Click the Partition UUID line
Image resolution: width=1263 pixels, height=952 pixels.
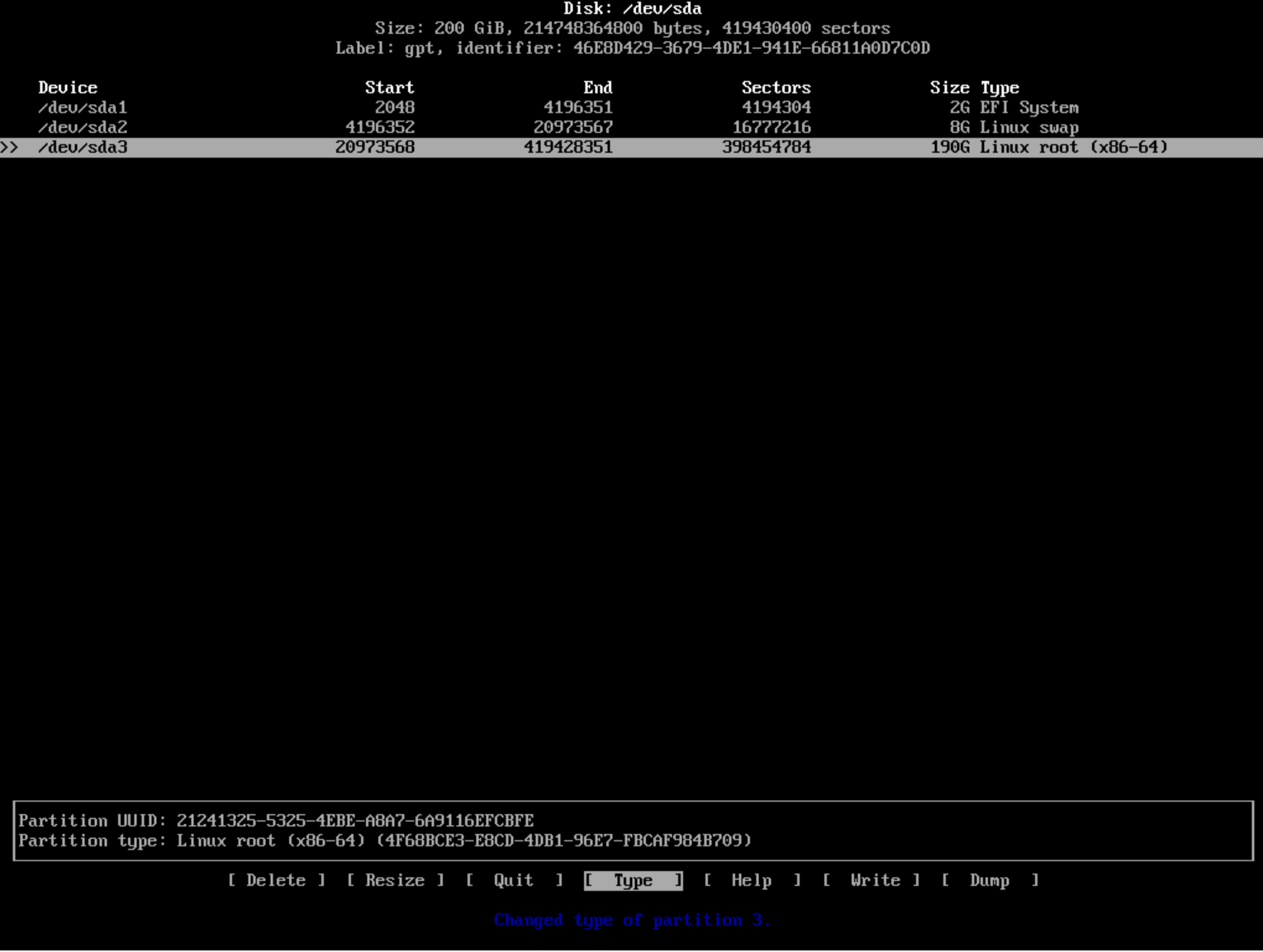(276, 821)
